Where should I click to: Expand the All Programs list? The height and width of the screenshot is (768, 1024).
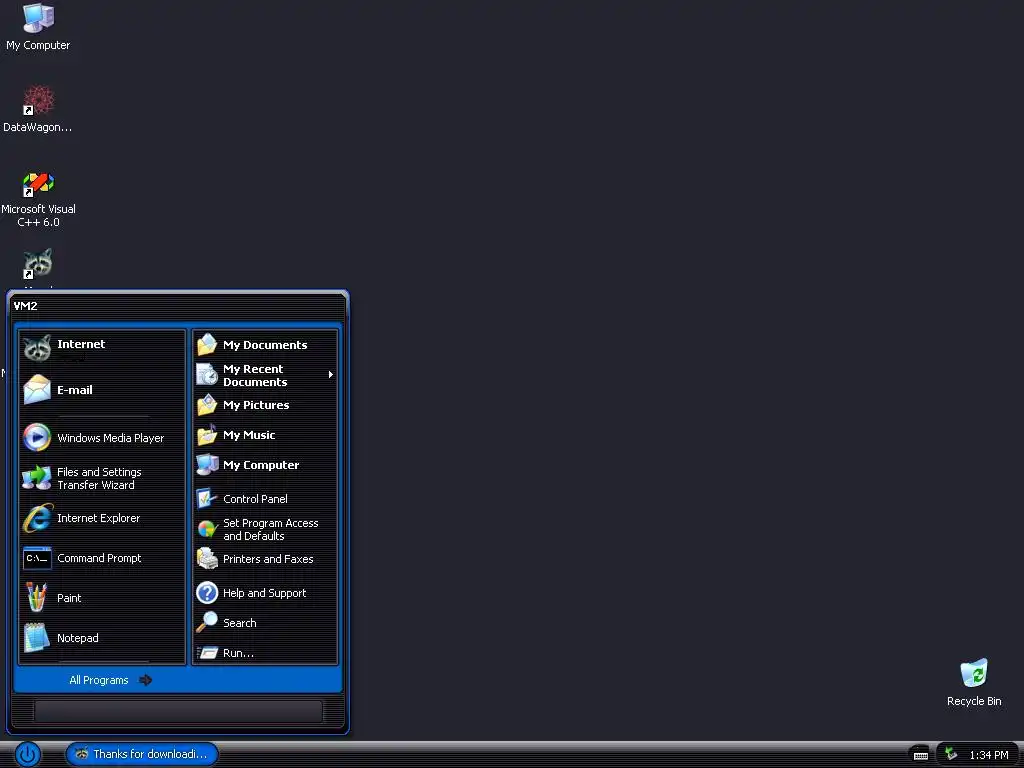coord(111,680)
